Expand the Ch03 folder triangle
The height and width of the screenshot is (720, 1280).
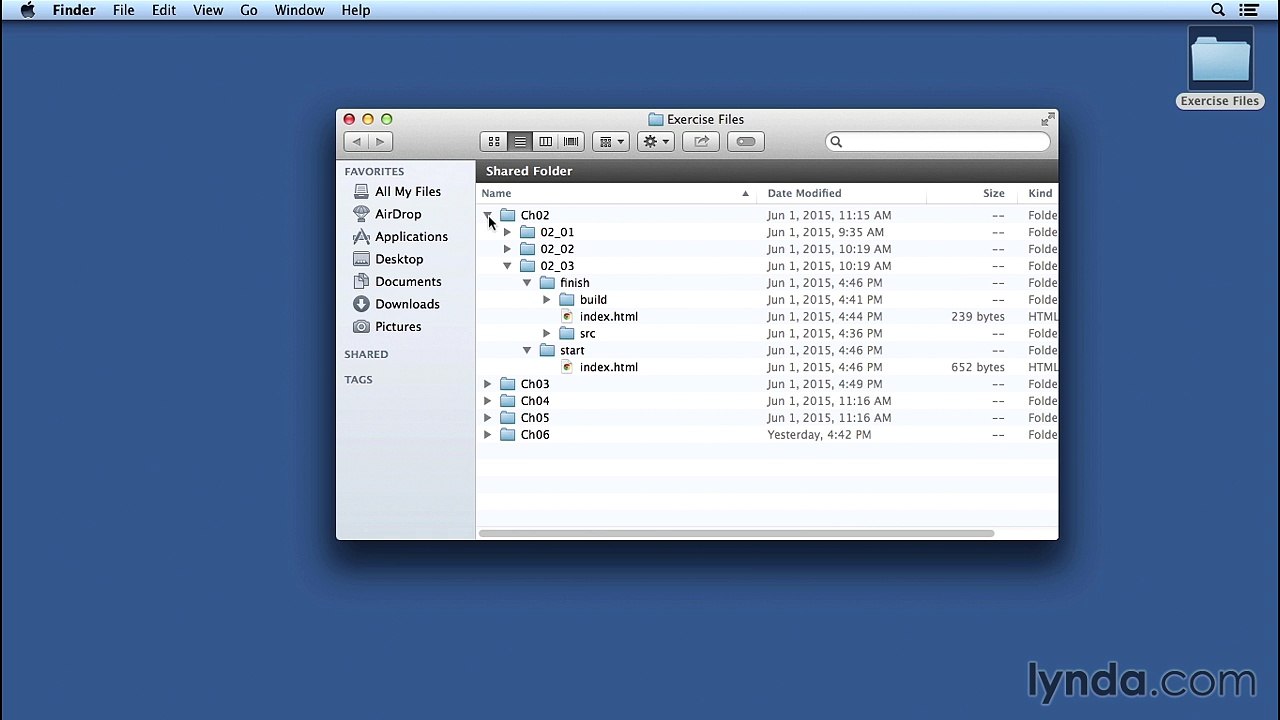tap(487, 384)
